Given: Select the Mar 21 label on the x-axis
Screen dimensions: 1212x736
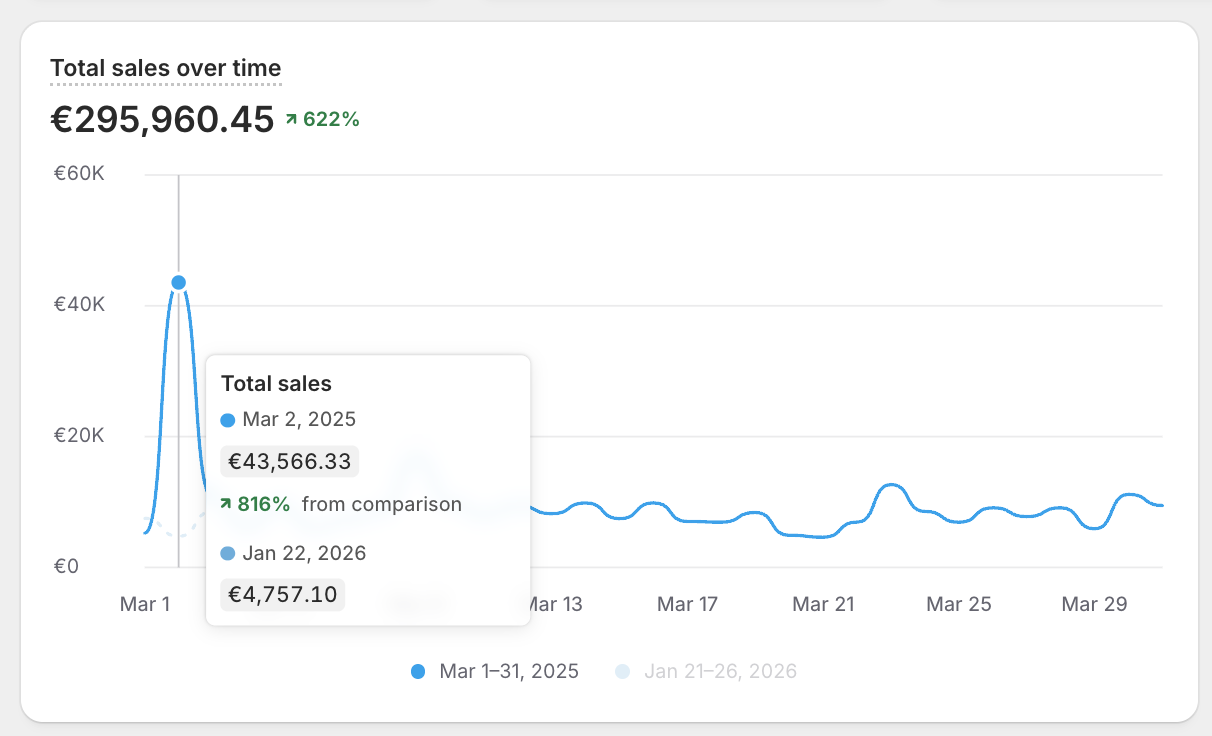Looking at the screenshot, I should click(x=823, y=604).
